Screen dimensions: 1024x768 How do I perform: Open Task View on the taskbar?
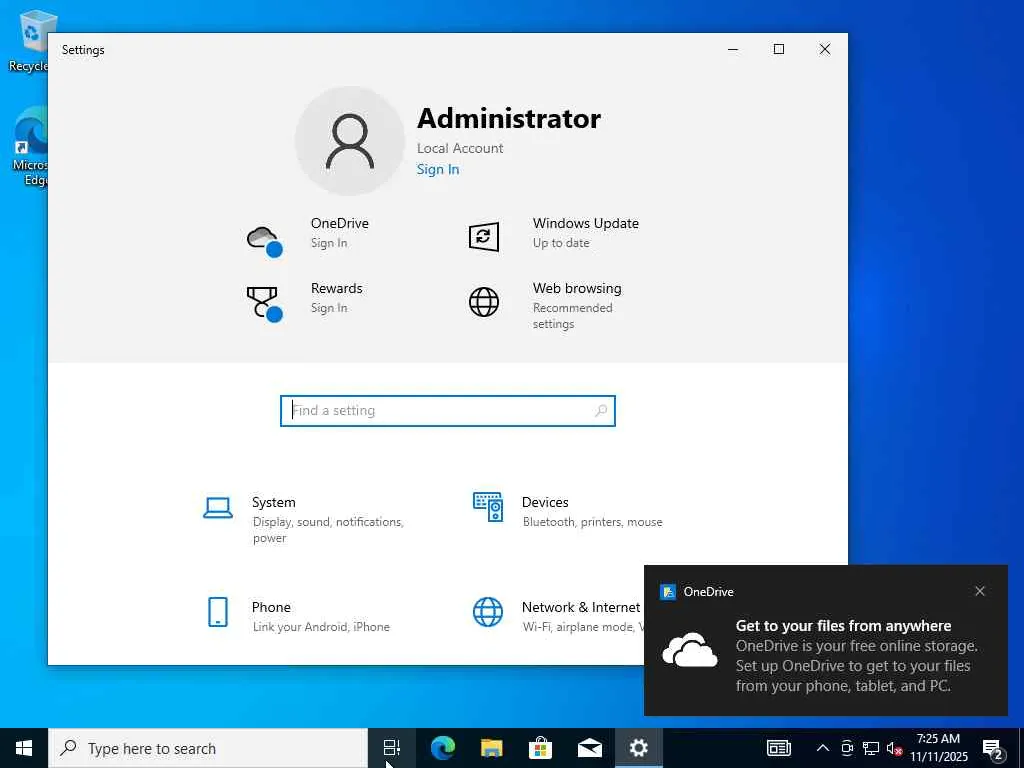click(392, 748)
